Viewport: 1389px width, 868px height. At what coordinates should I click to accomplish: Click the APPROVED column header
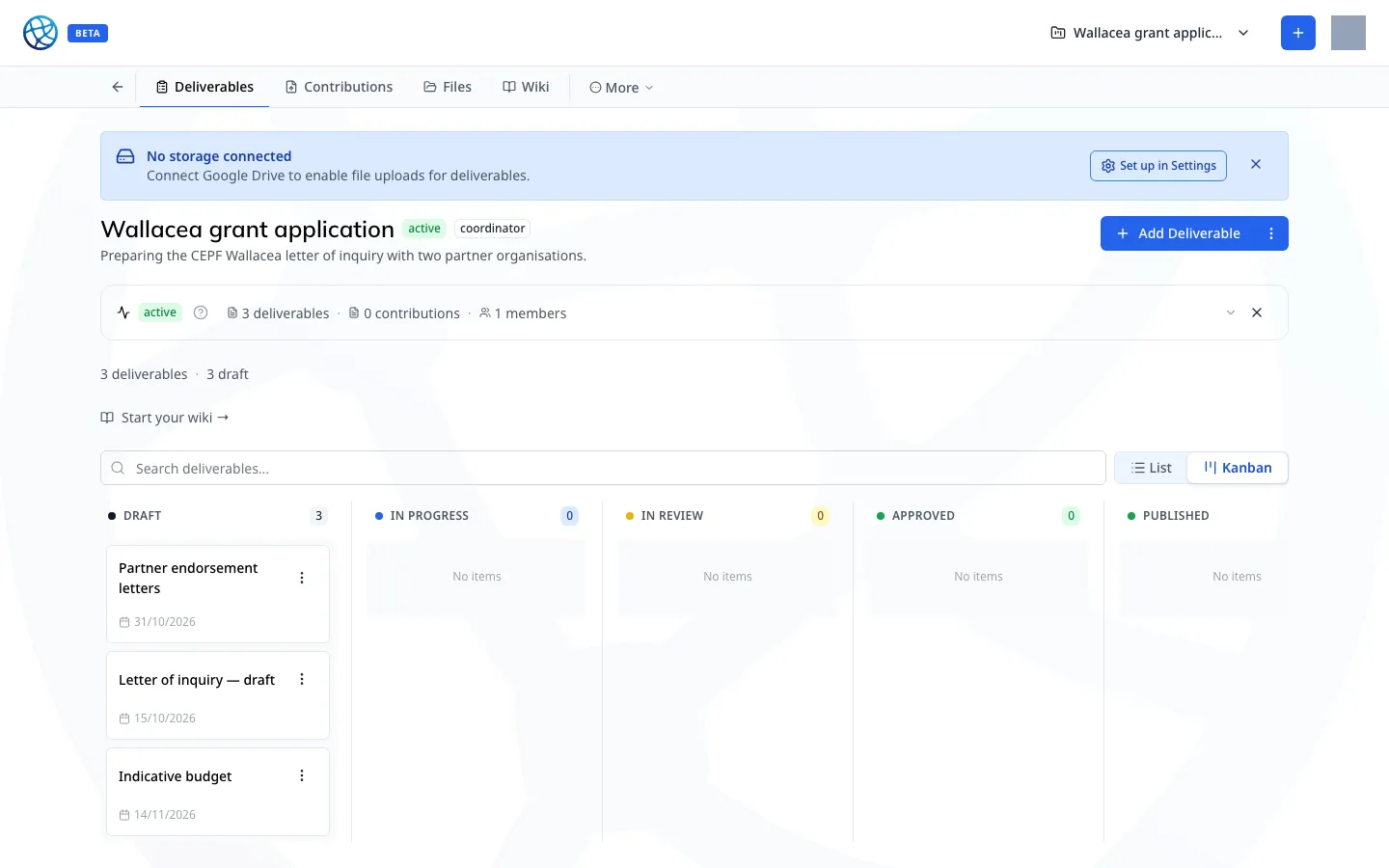click(923, 516)
